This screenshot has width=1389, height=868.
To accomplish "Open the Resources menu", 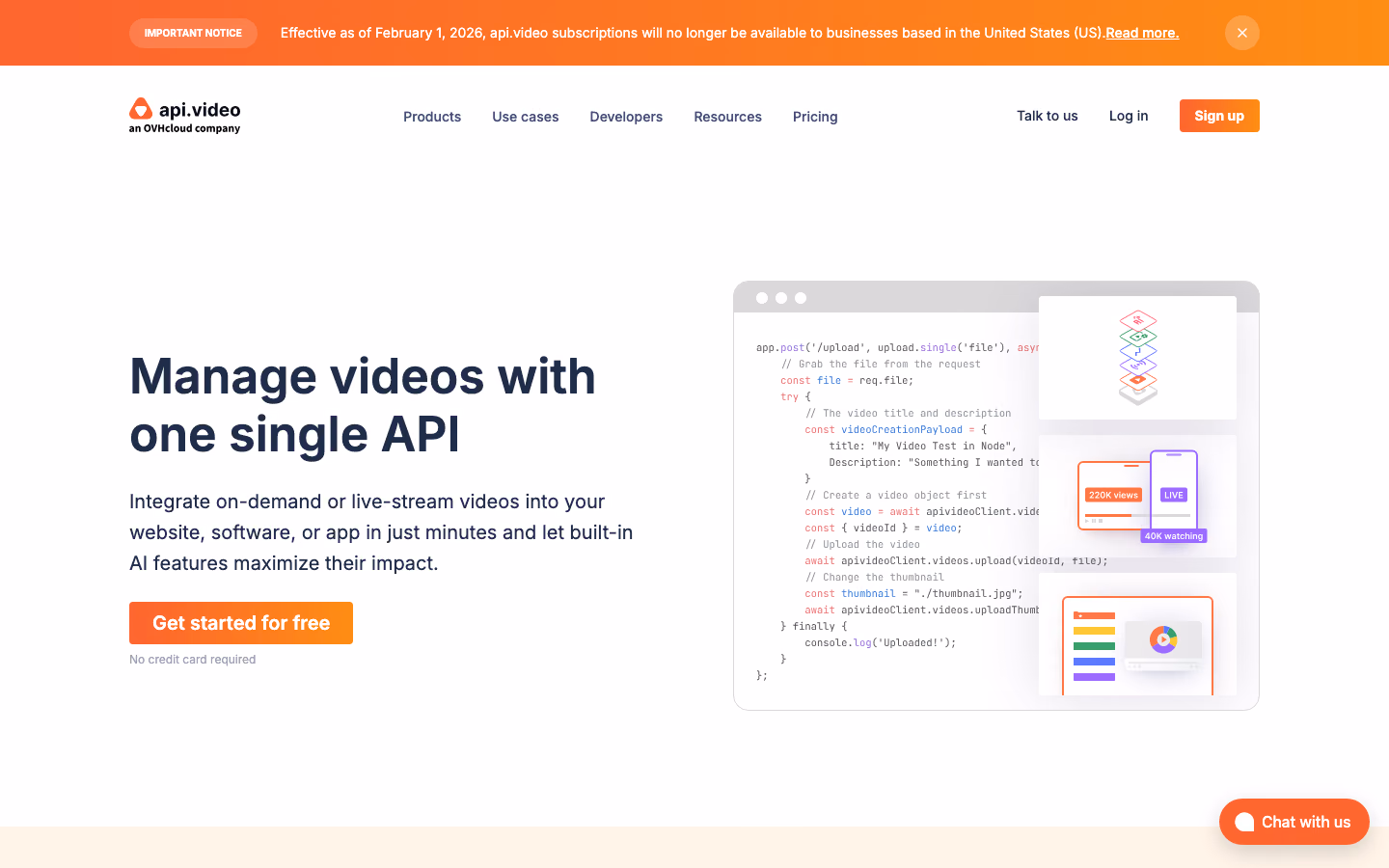I will [728, 117].
